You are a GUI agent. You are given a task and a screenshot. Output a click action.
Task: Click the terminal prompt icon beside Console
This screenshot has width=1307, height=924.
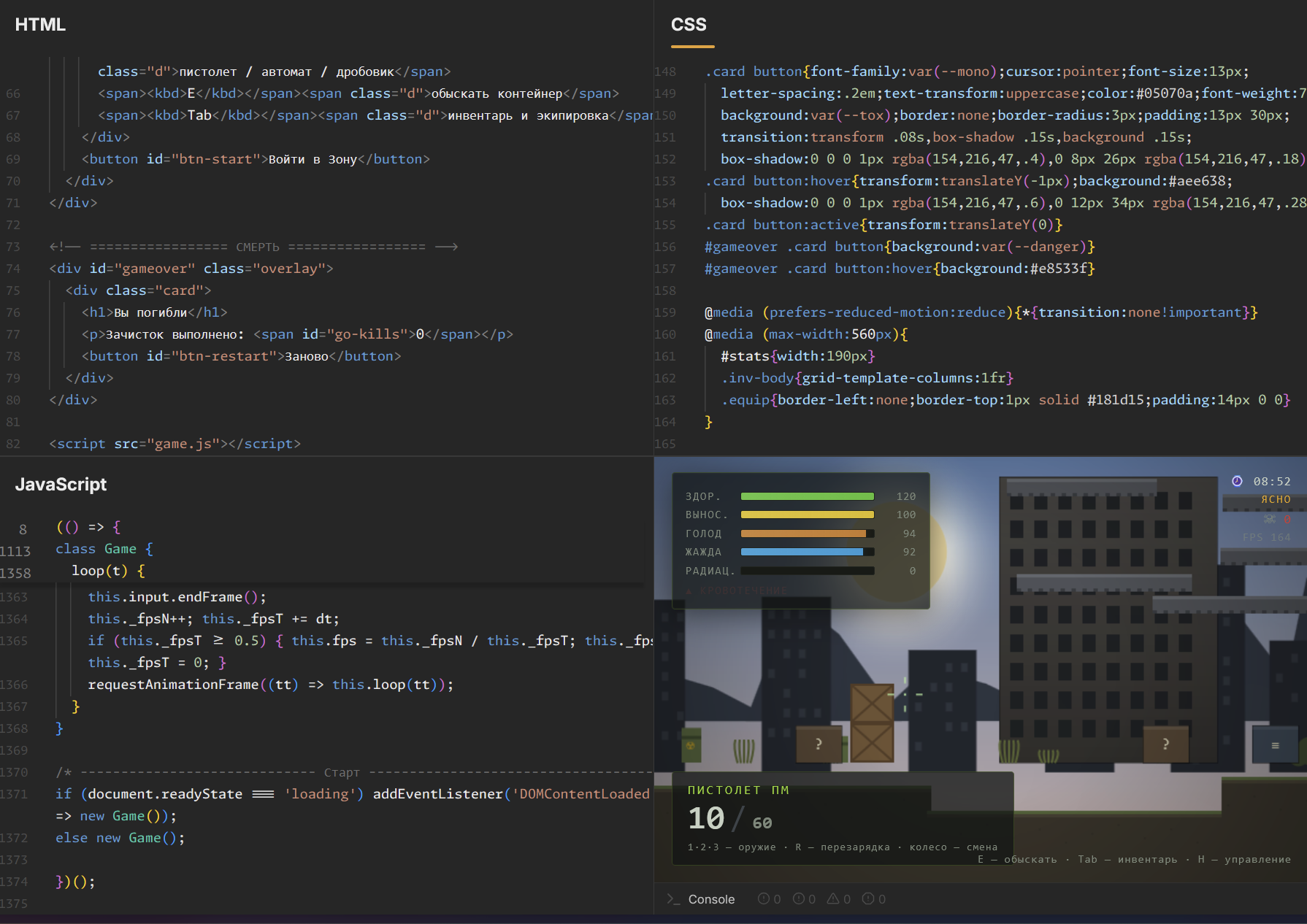[x=672, y=899]
